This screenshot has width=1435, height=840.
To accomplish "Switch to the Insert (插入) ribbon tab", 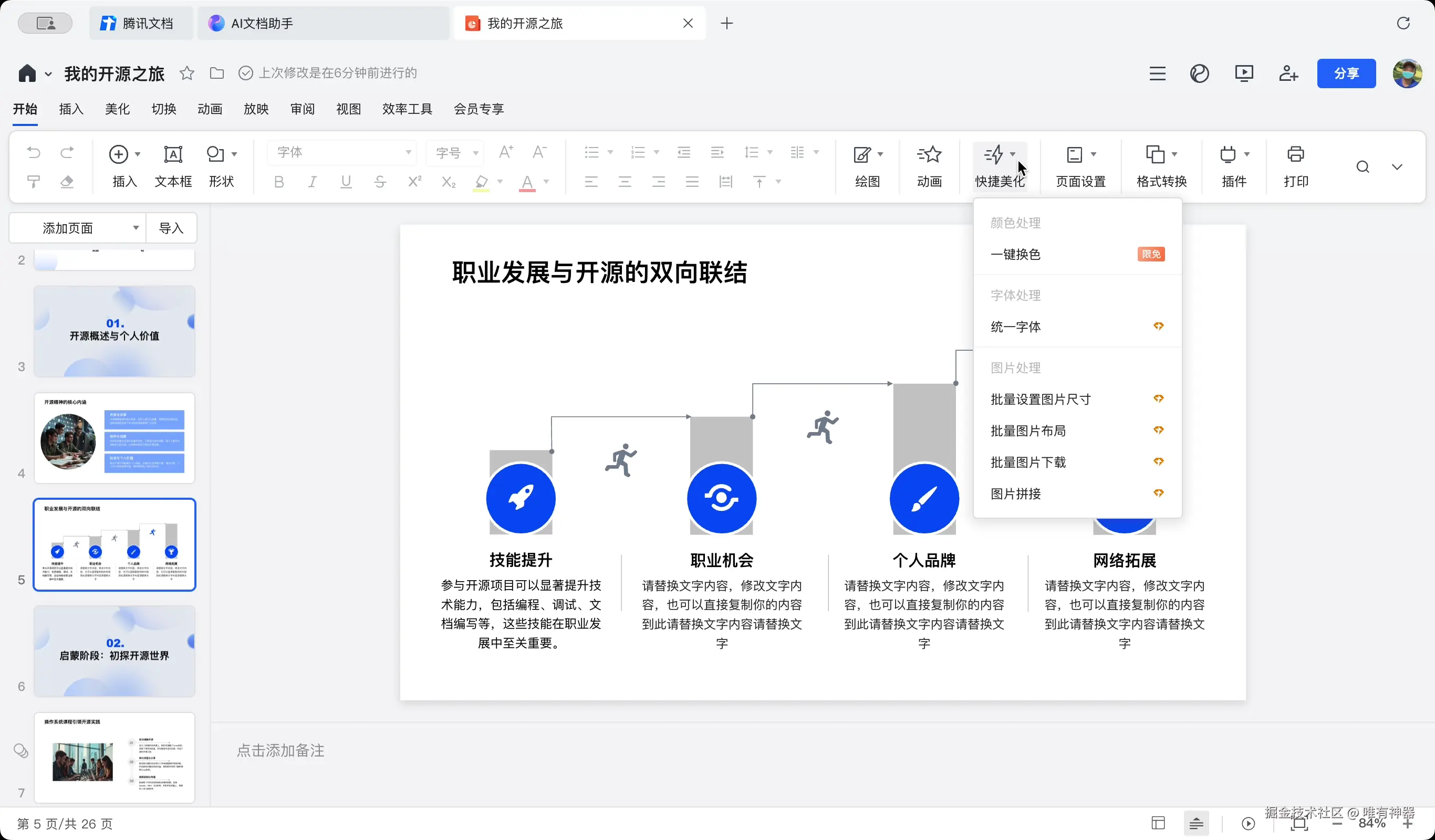I will pos(71,109).
